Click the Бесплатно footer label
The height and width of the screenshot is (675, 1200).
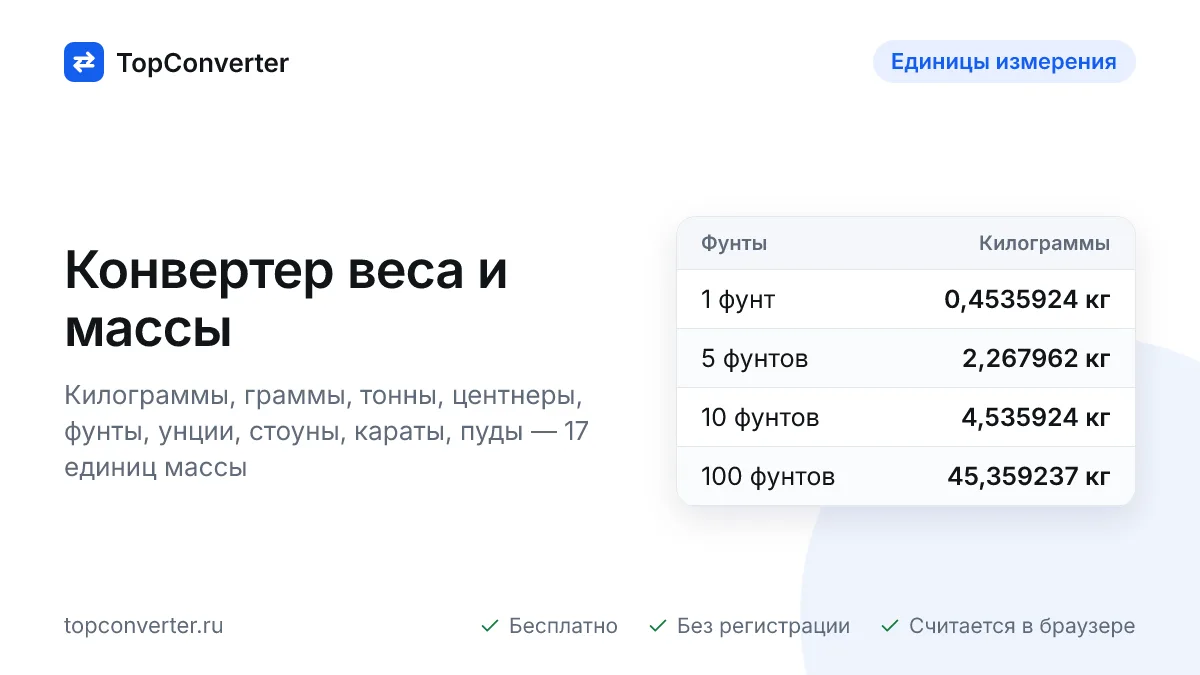point(563,626)
